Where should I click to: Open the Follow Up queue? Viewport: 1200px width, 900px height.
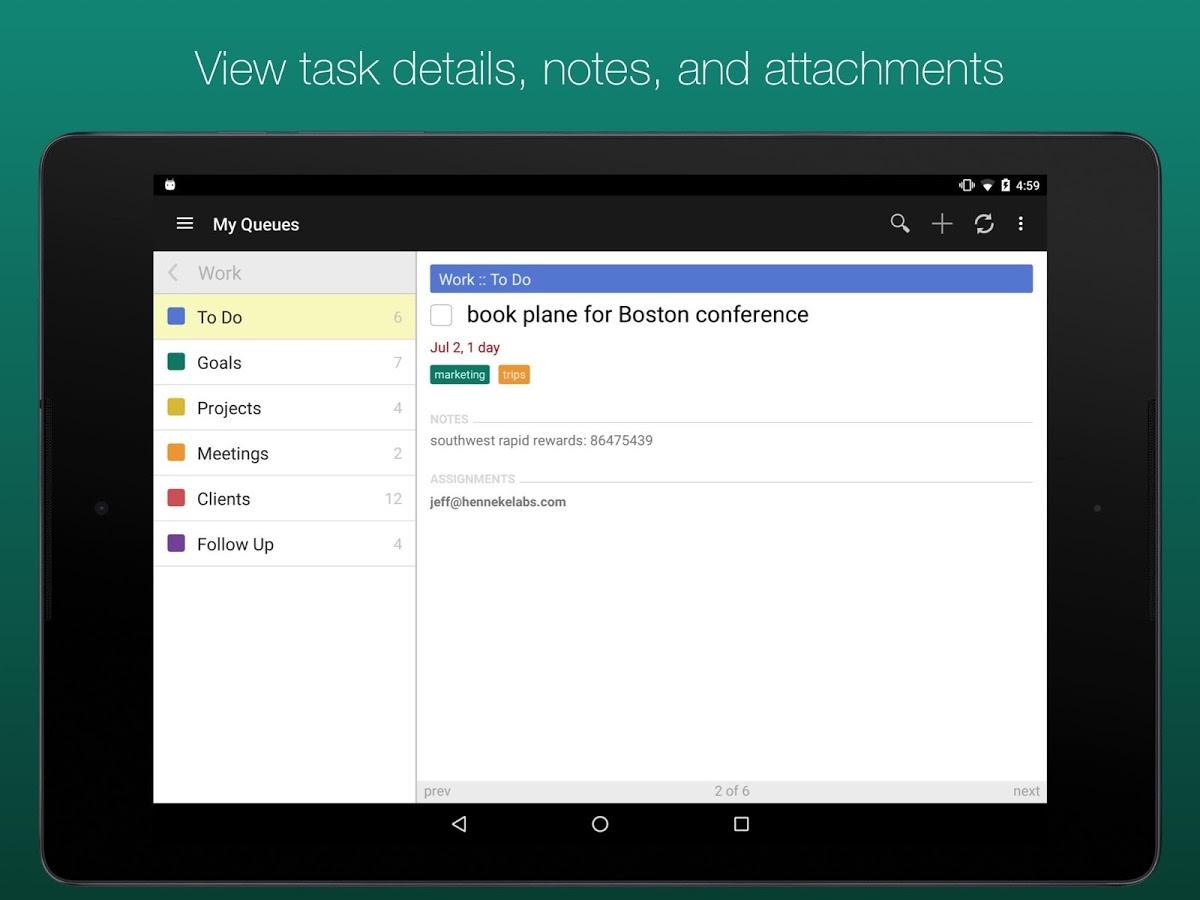tap(285, 544)
